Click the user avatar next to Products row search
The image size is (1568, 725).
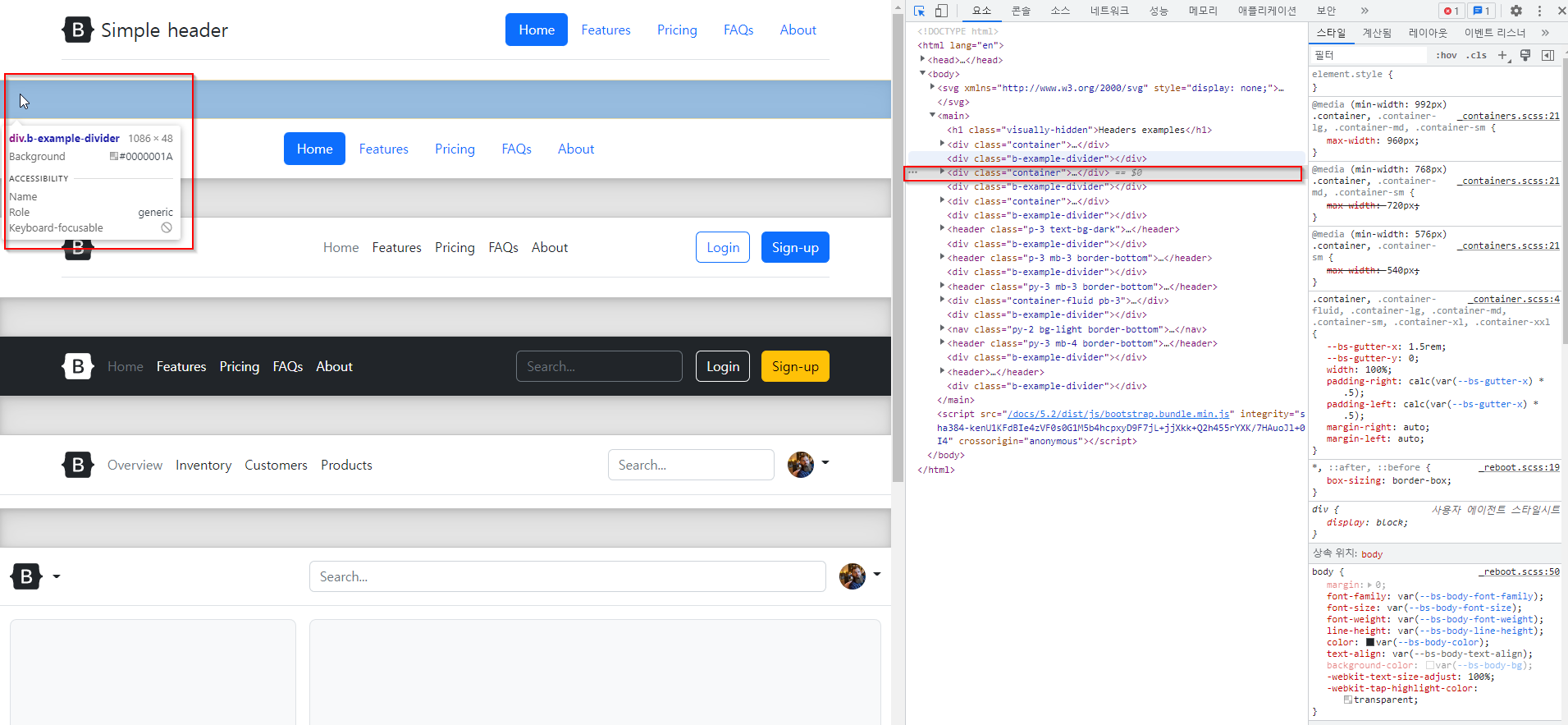[x=801, y=465]
